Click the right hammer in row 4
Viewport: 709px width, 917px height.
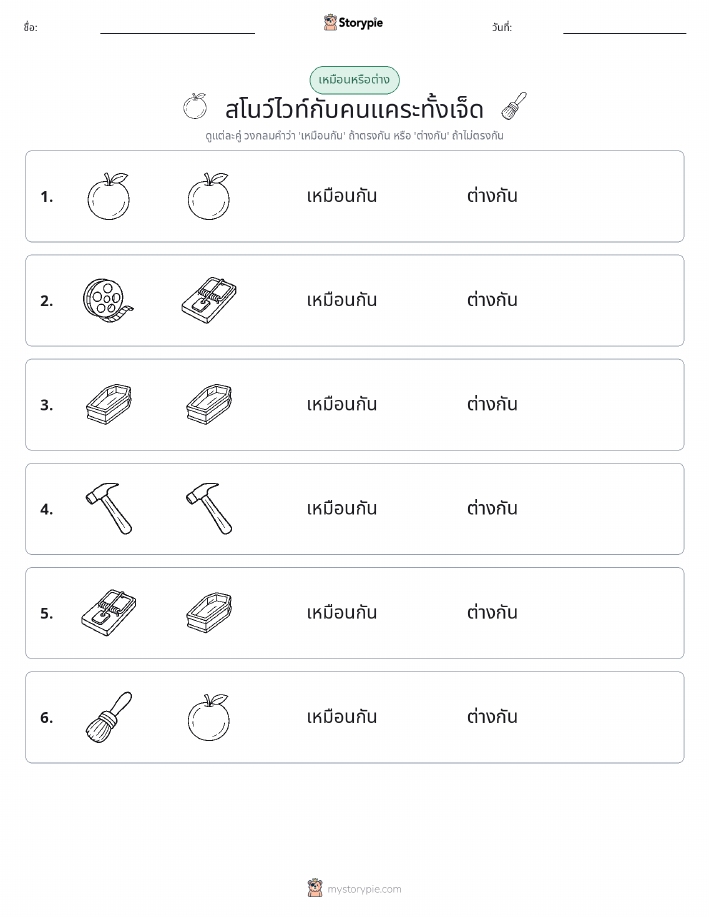(x=209, y=509)
